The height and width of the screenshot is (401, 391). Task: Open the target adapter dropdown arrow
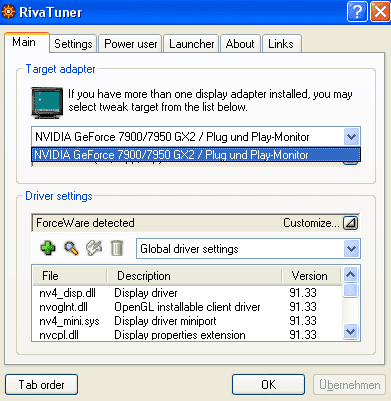[x=351, y=137]
